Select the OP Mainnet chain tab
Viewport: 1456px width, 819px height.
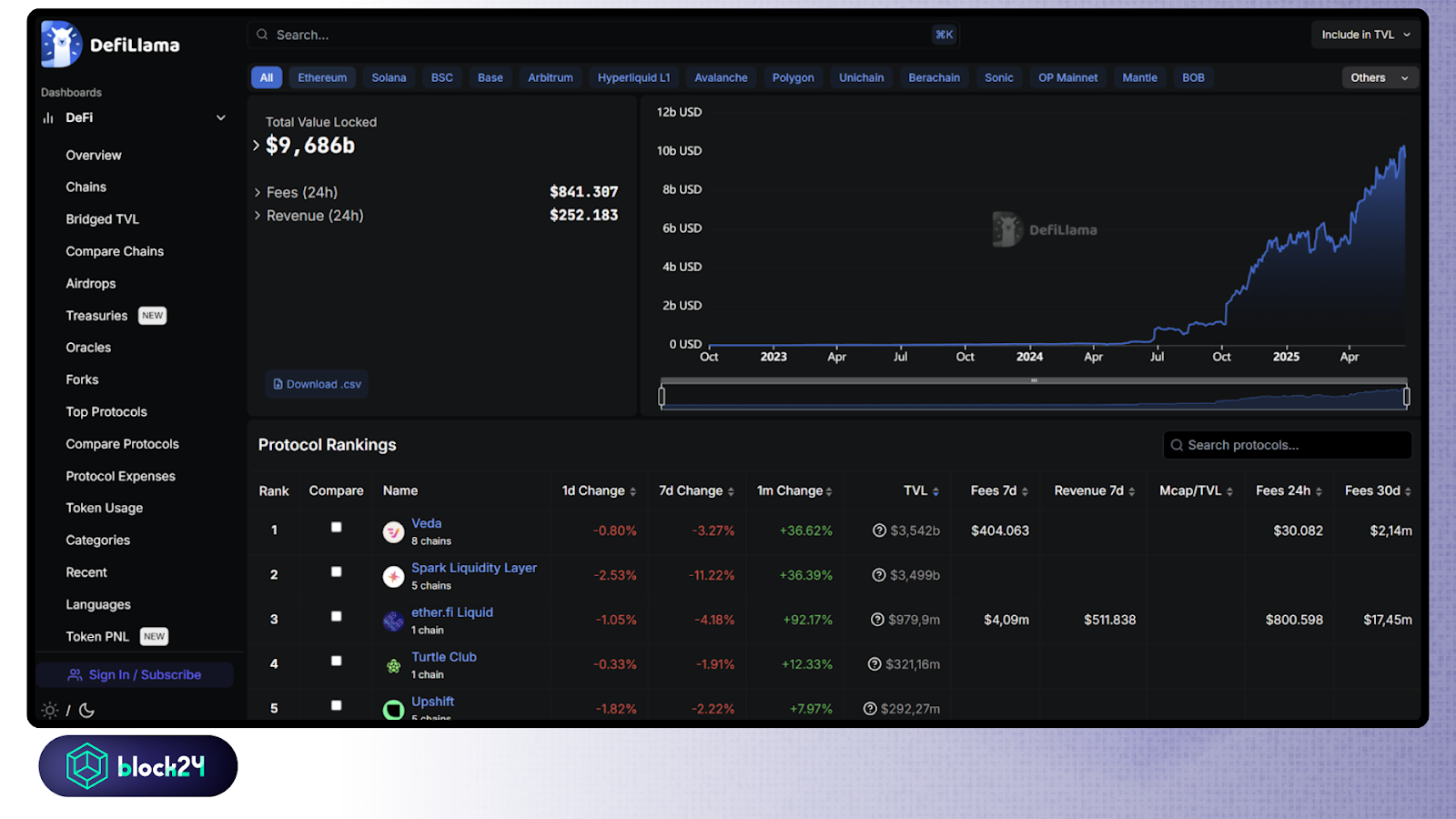[x=1067, y=77]
